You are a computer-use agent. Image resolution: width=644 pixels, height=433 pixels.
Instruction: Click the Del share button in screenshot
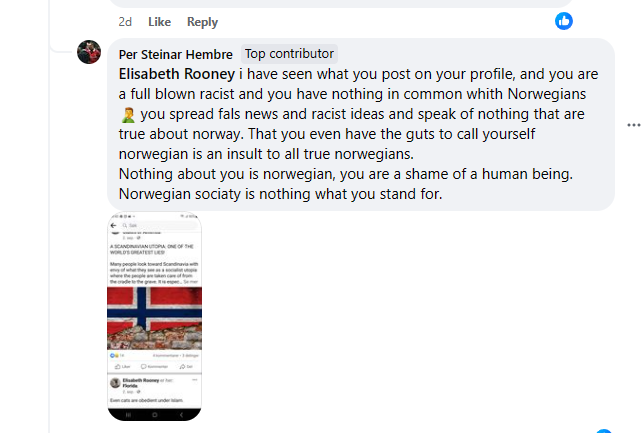click(x=188, y=367)
